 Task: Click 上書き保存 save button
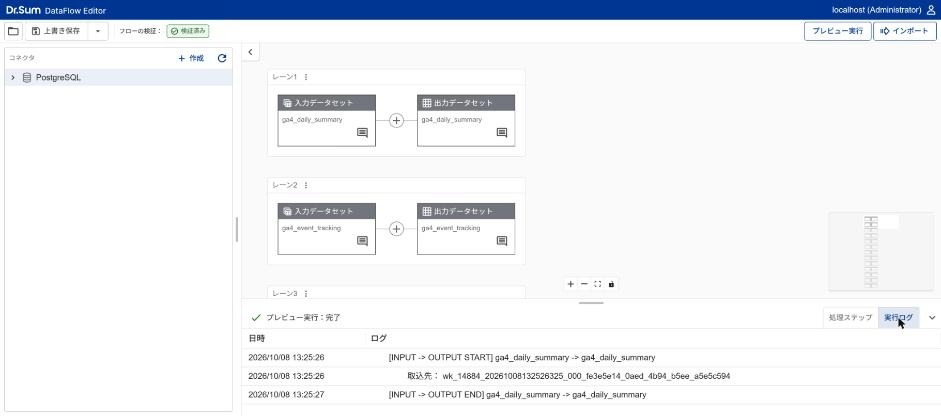point(56,31)
